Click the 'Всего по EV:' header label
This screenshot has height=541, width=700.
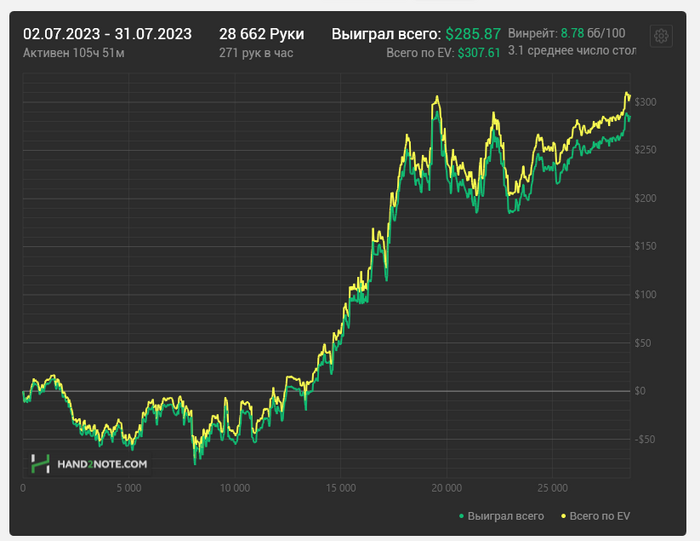coord(420,53)
